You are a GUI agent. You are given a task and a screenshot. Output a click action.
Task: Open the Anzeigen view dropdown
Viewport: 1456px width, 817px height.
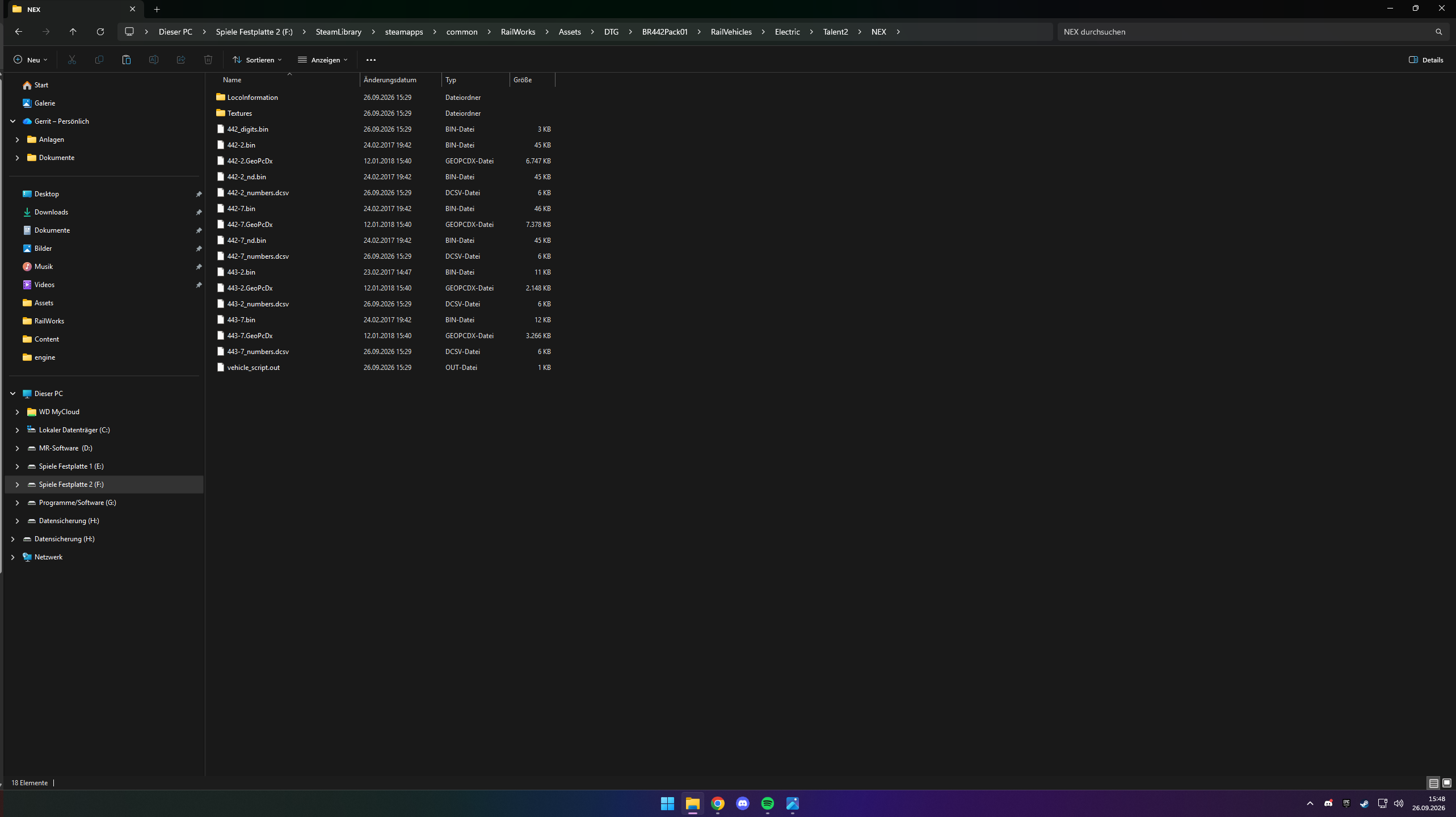click(322, 60)
